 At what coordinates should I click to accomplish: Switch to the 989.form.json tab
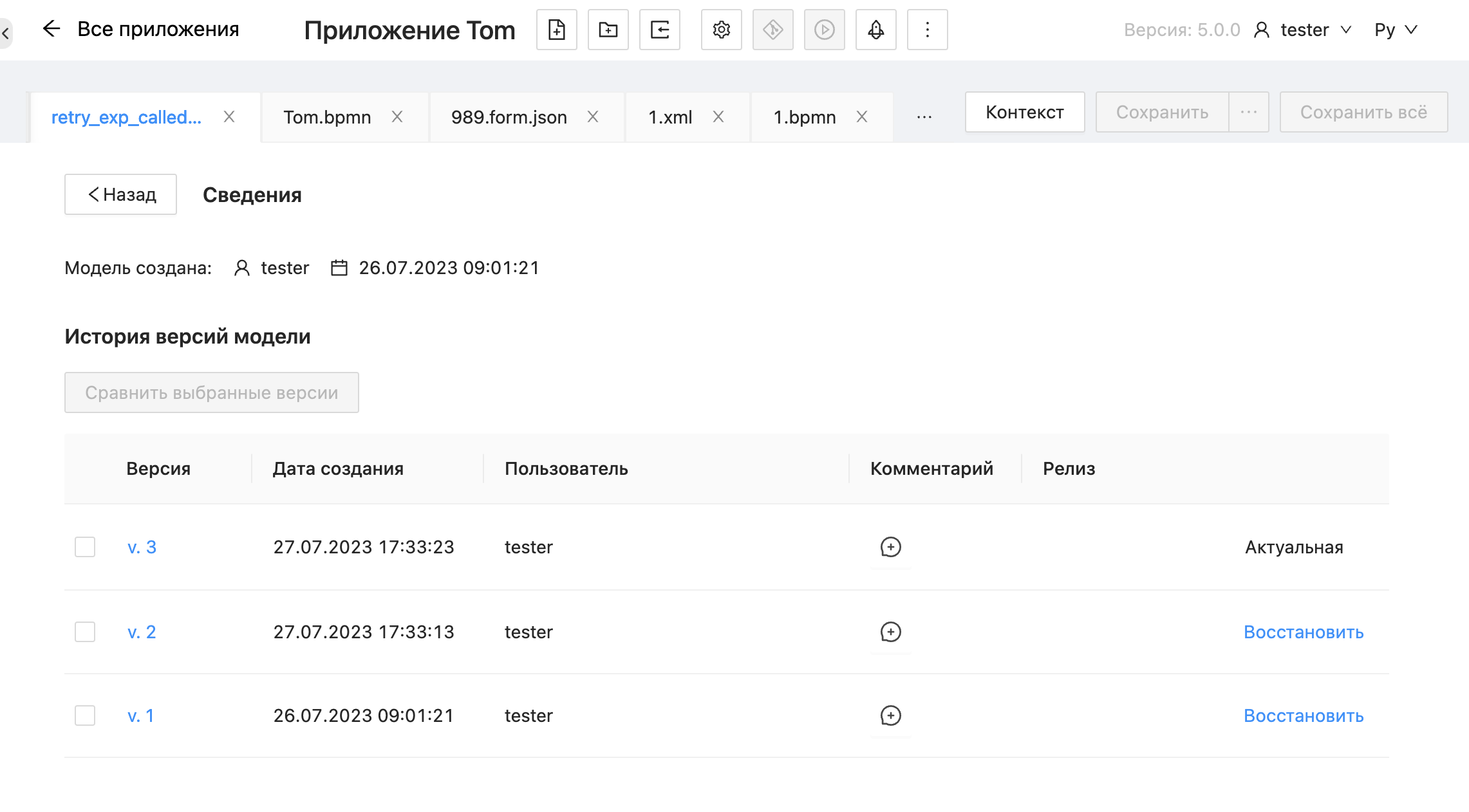(x=509, y=117)
